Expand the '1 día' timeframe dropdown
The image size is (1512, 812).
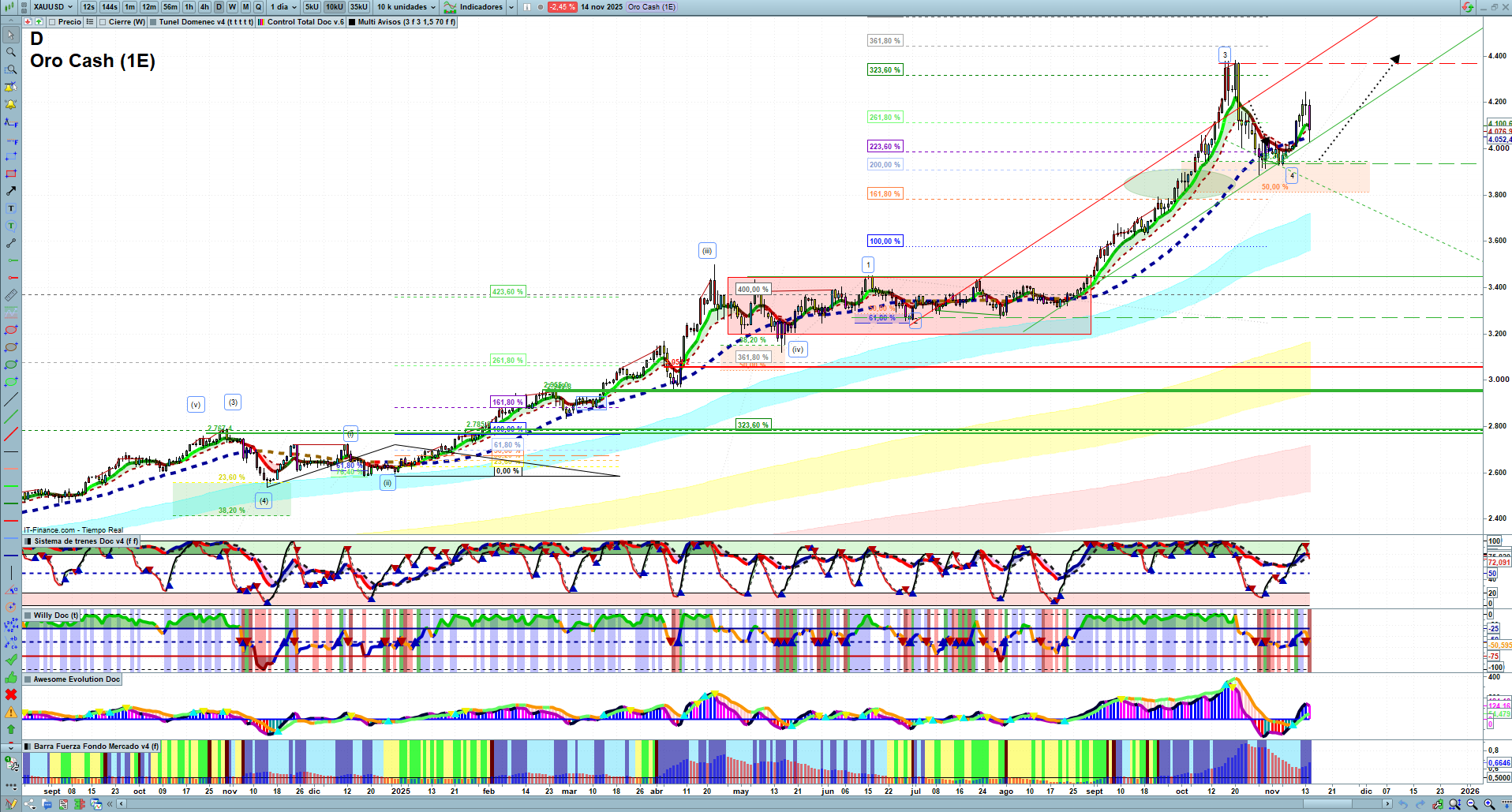[283, 7]
